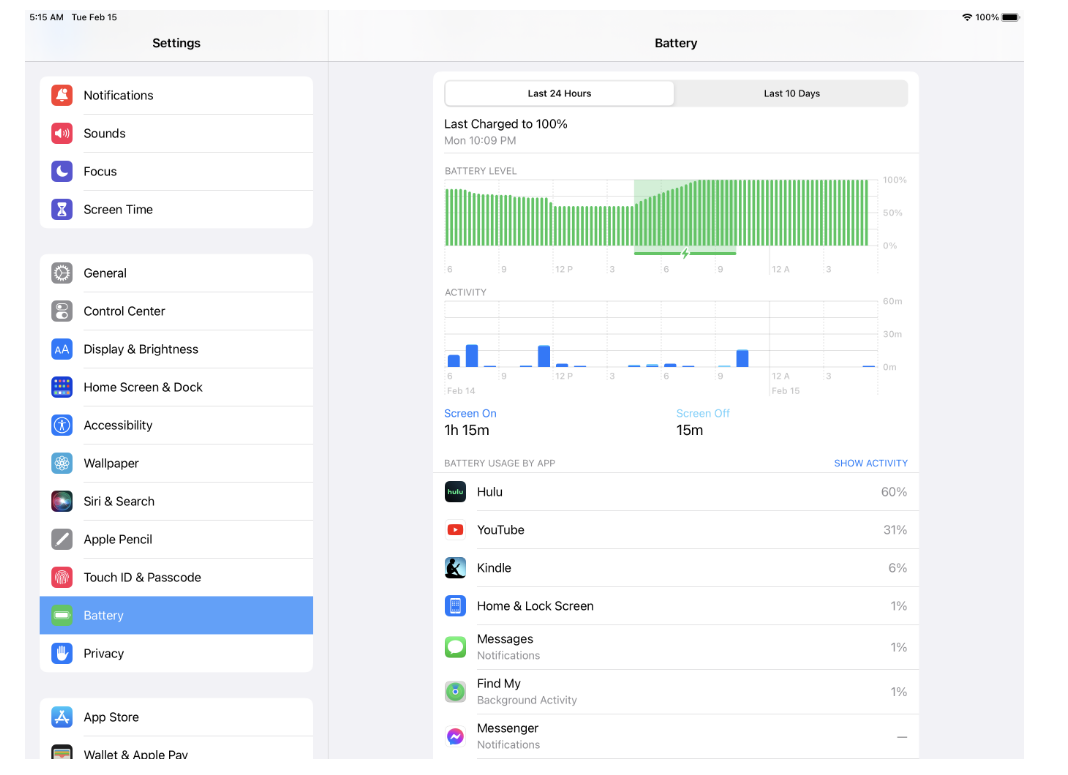Tap the Kindle app icon
This screenshot has width=1068, height=775.
(455, 568)
